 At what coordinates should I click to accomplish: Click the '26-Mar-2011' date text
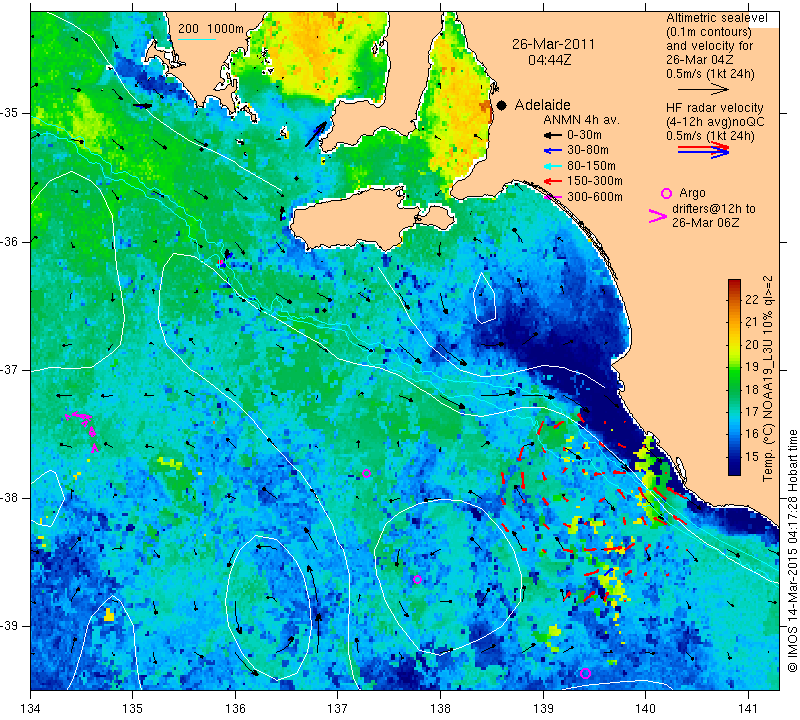[554, 44]
